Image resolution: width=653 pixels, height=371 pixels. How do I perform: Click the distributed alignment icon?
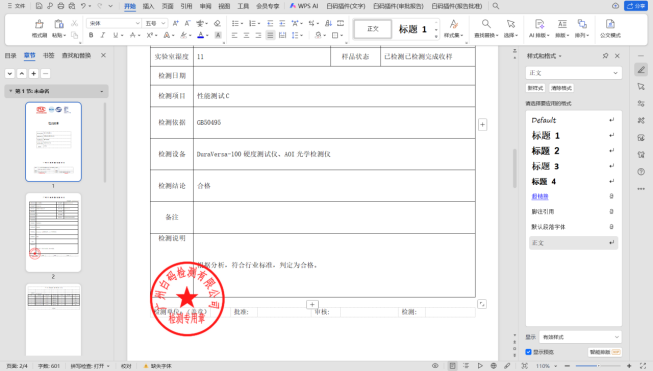[x=282, y=35]
